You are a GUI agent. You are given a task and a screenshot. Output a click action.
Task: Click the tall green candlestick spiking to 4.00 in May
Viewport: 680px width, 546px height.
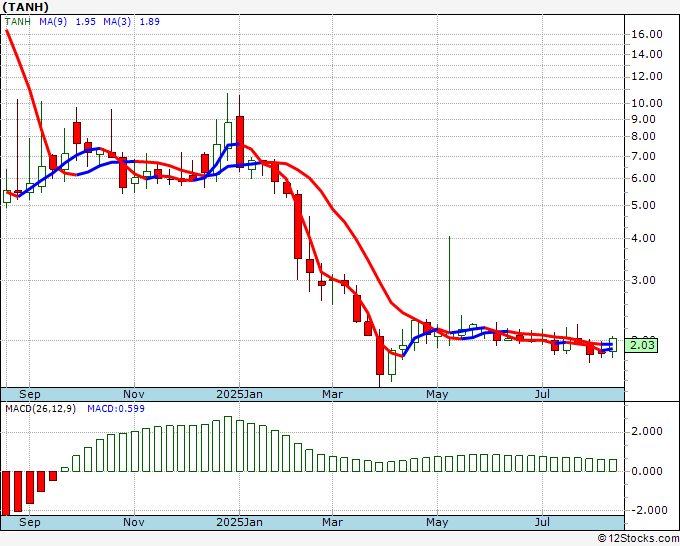click(x=449, y=291)
